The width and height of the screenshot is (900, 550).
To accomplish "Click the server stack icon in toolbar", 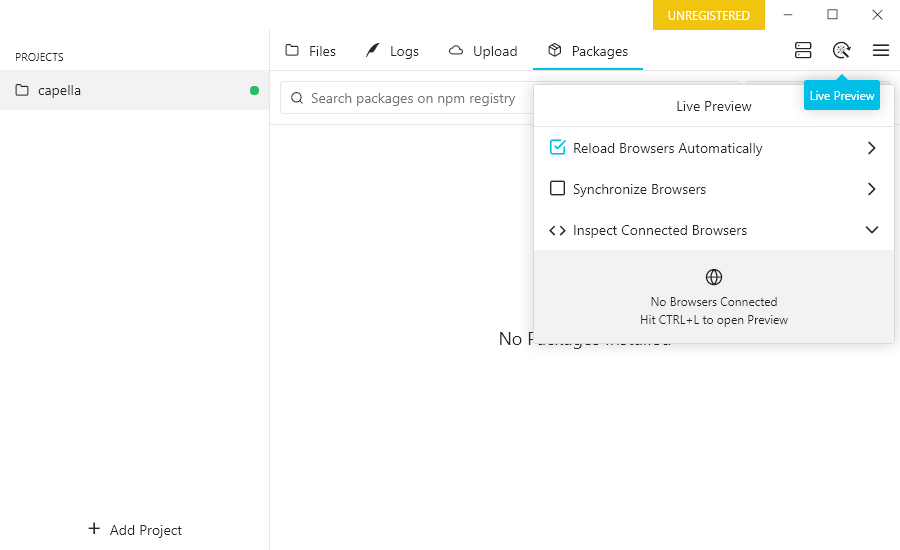I will [803, 50].
